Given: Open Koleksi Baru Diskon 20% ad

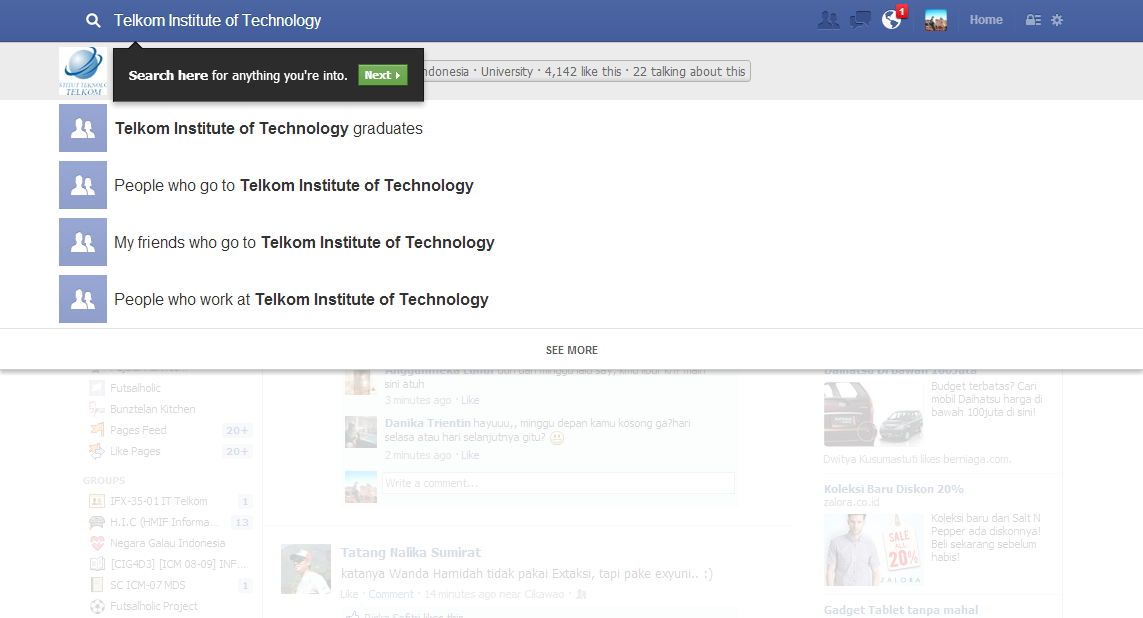Looking at the screenshot, I should tap(894, 489).
